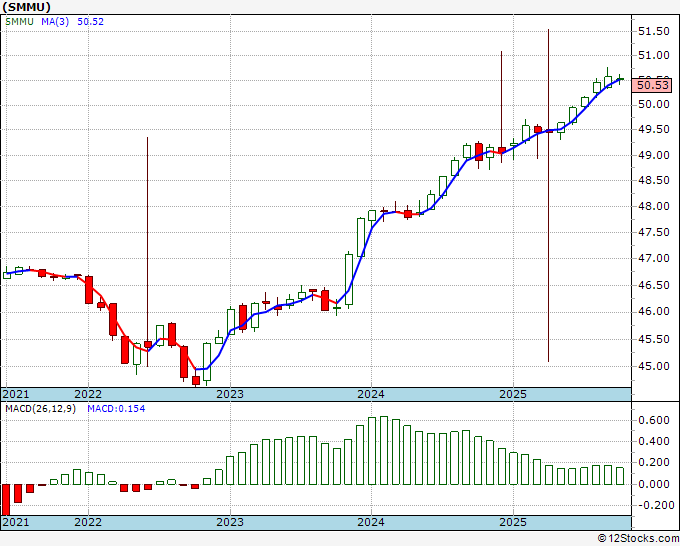Click the 51.50 price axis label
The width and height of the screenshot is (680, 546).
pos(654,32)
